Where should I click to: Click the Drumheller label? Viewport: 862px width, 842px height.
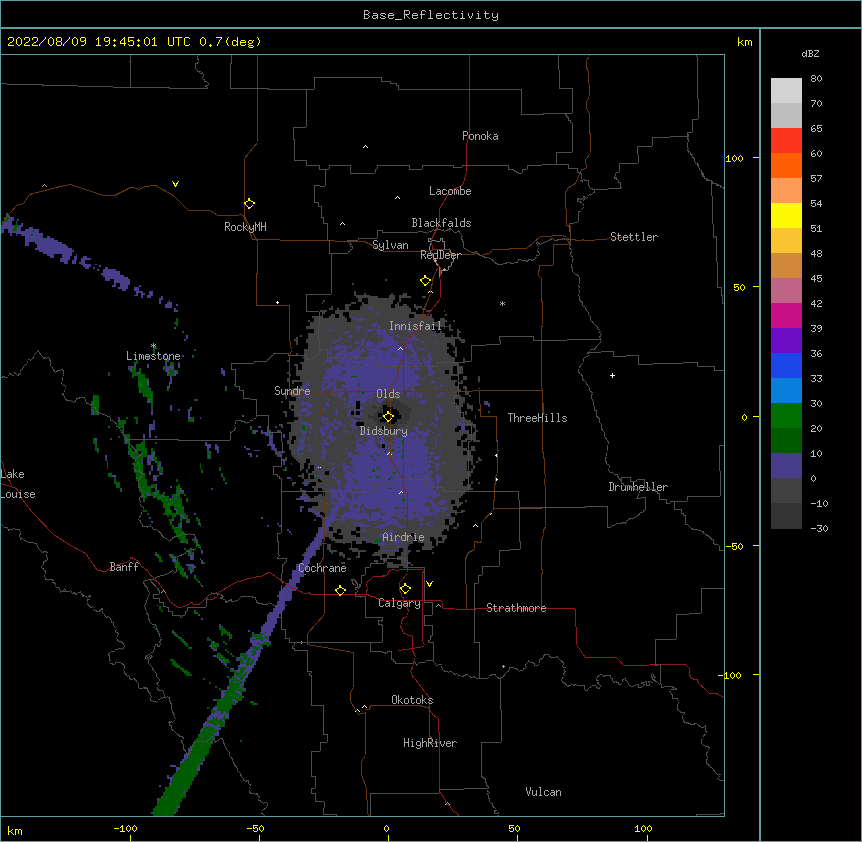click(x=638, y=487)
